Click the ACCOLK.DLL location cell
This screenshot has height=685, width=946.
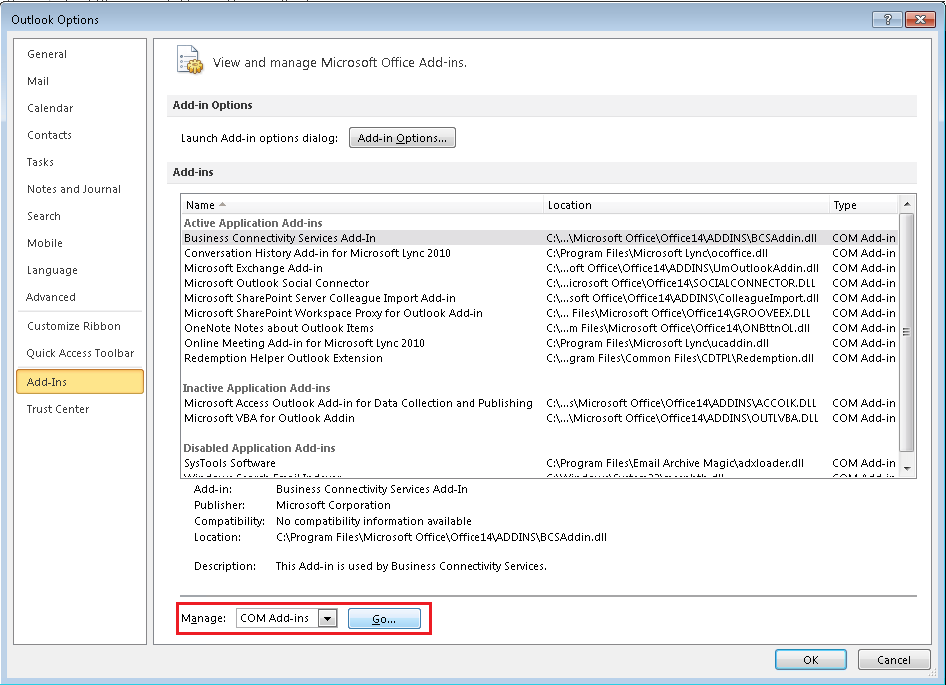coord(681,403)
